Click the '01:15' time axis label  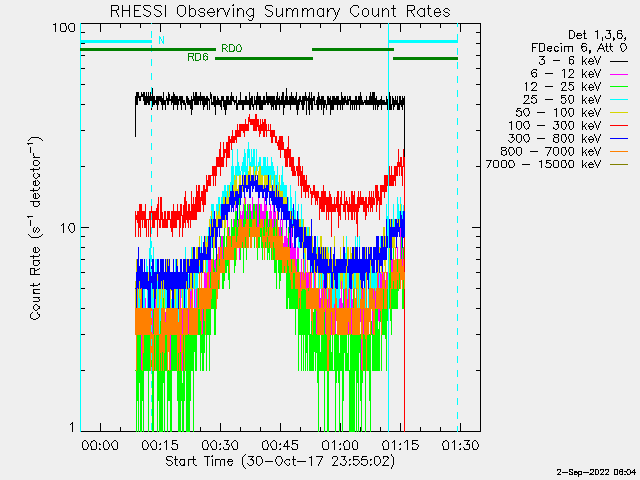point(400,445)
